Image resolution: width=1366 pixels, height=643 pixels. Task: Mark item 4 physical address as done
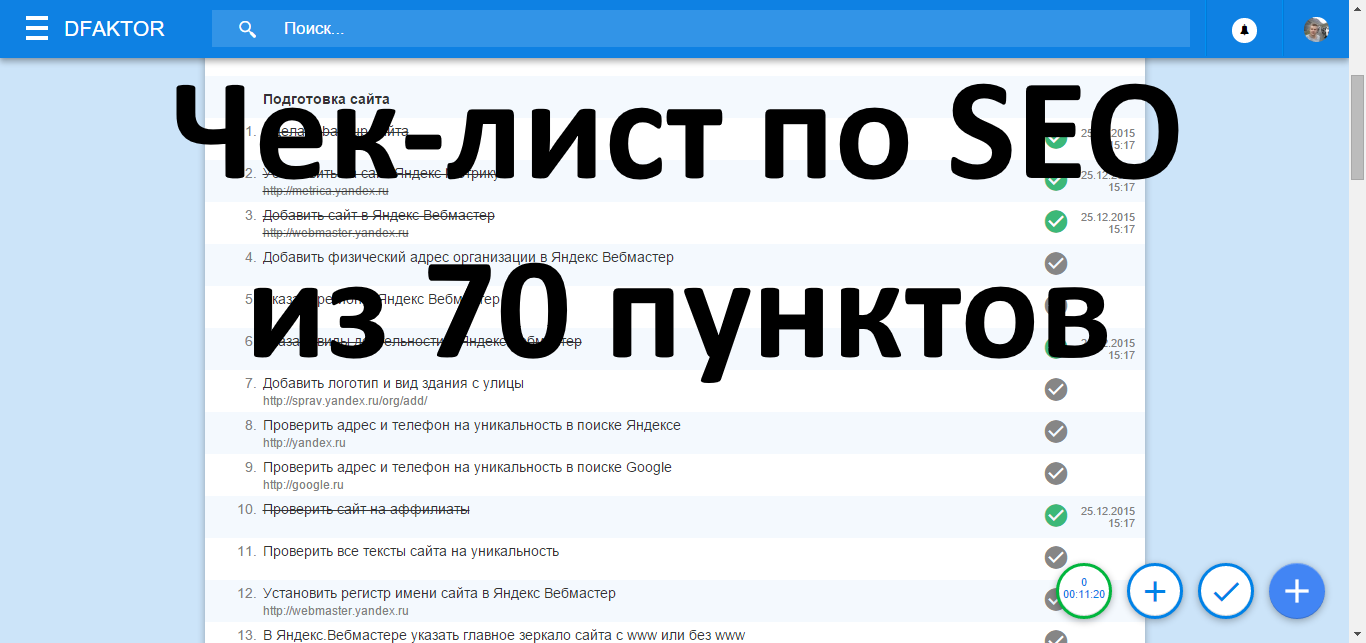(x=1056, y=263)
